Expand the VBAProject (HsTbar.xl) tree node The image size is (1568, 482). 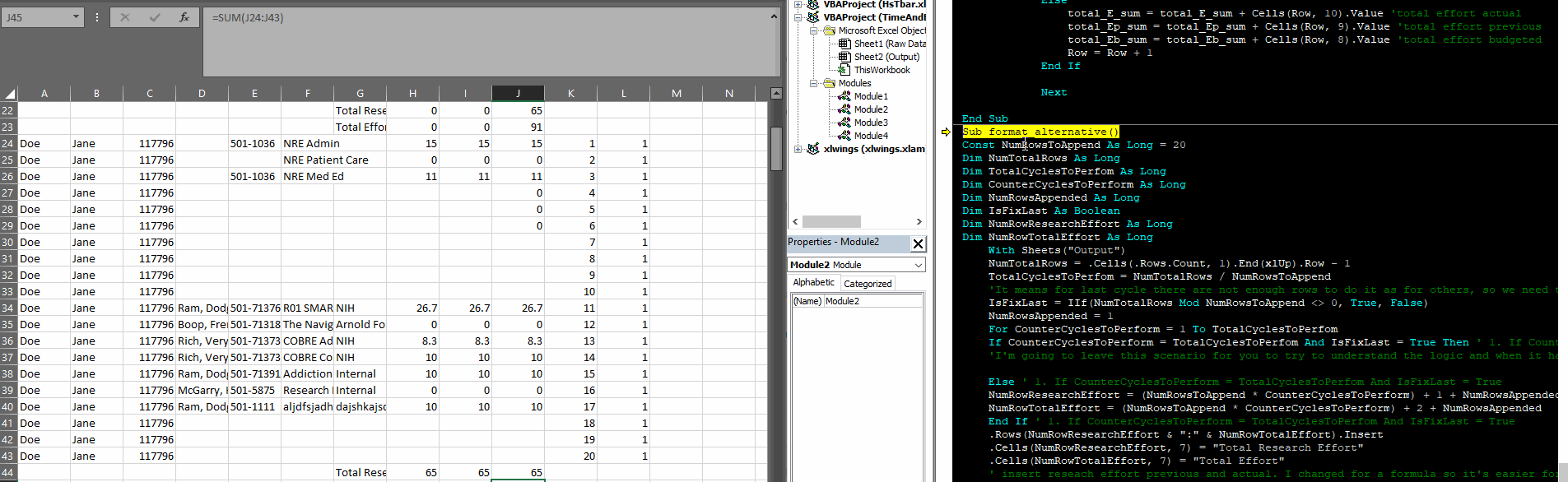(x=798, y=4)
